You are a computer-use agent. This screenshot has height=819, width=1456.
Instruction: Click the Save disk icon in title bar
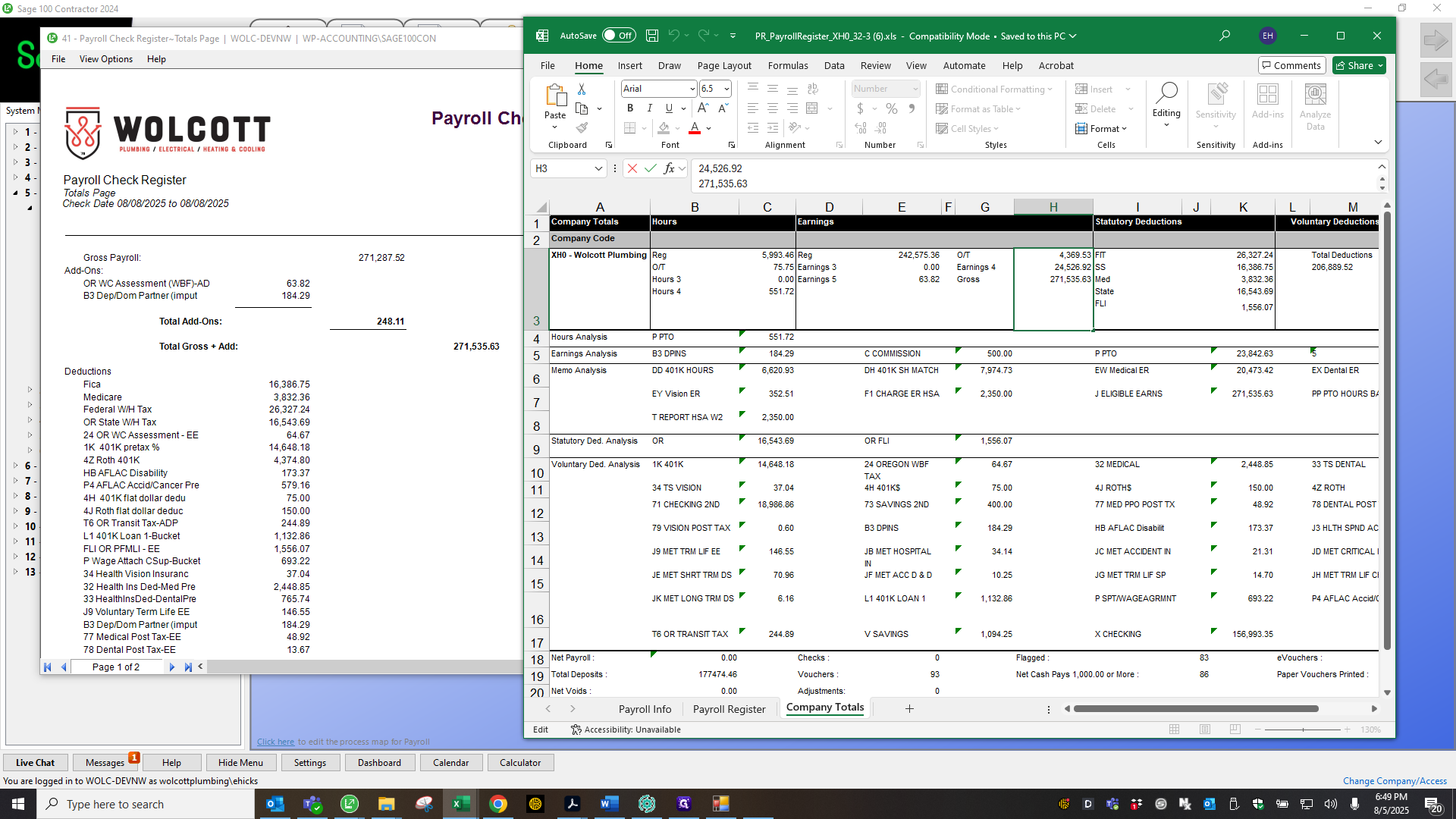coord(652,36)
